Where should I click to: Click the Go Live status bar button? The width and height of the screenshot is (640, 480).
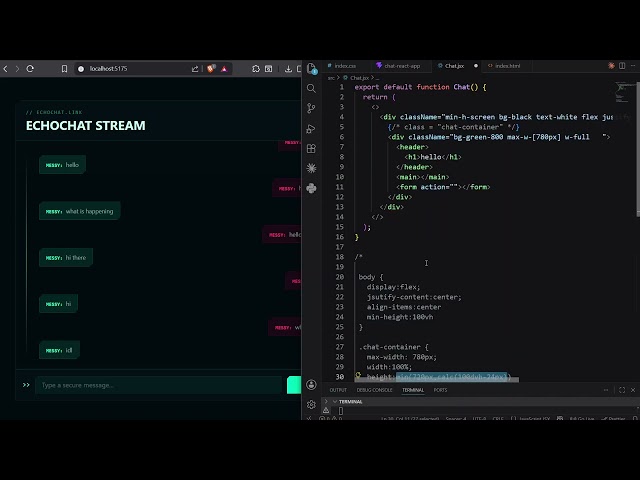(x=582, y=418)
